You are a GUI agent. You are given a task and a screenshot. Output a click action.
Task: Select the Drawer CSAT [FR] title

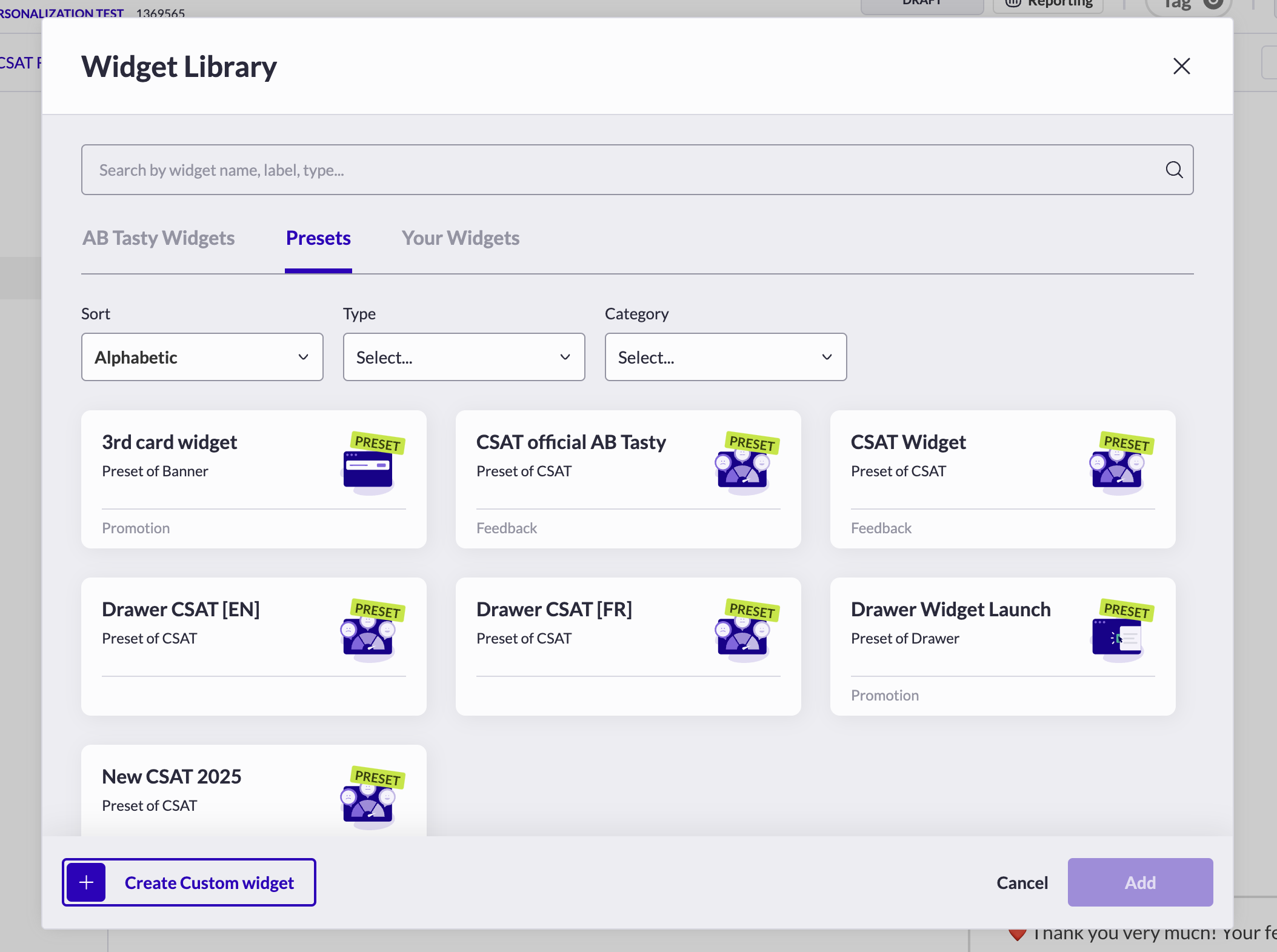(x=554, y=610)
